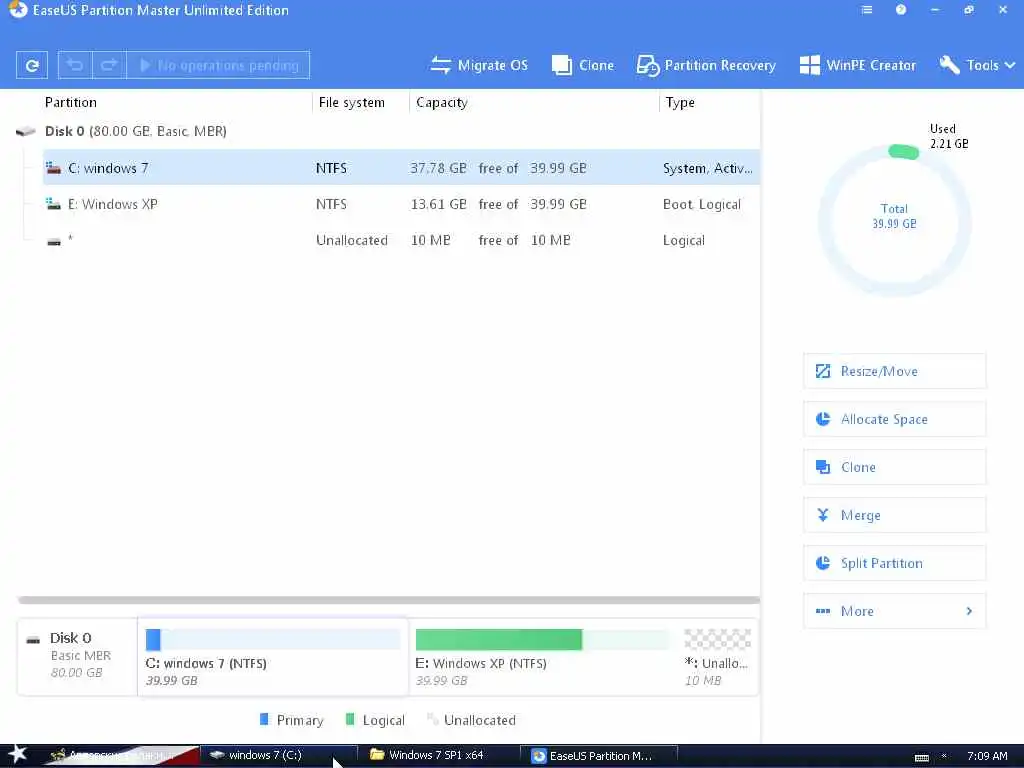Select C: windows 7 partition row
Image resolution: width=1024 pixels, height=768 pixels.
point(401,168)
